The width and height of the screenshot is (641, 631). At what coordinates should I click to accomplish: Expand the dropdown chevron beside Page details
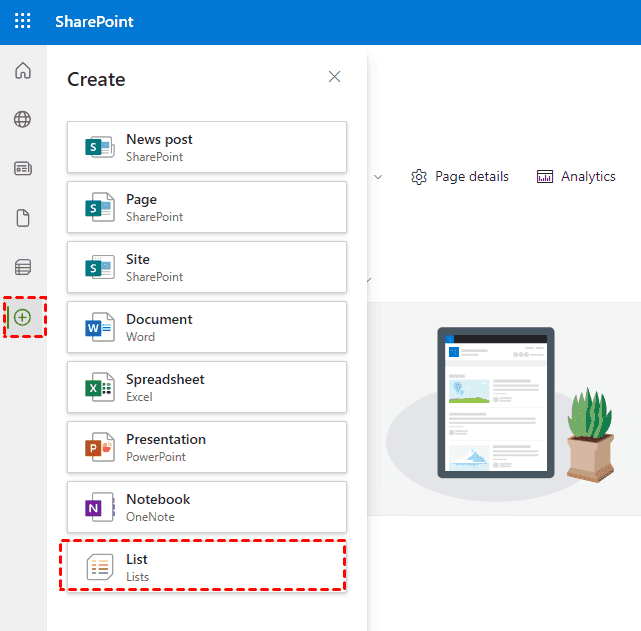[378, 177]
